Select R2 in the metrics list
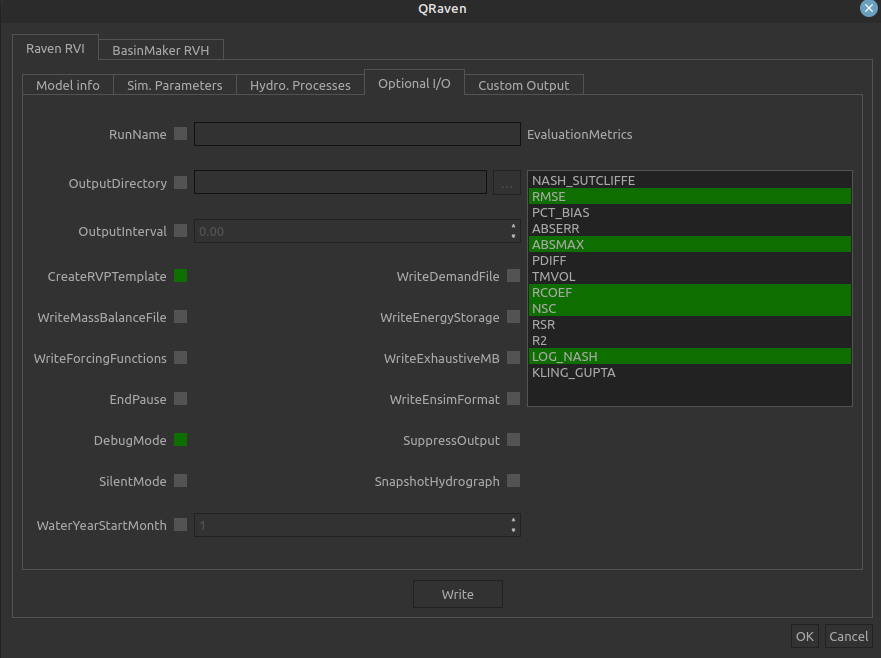 (690, 341)
